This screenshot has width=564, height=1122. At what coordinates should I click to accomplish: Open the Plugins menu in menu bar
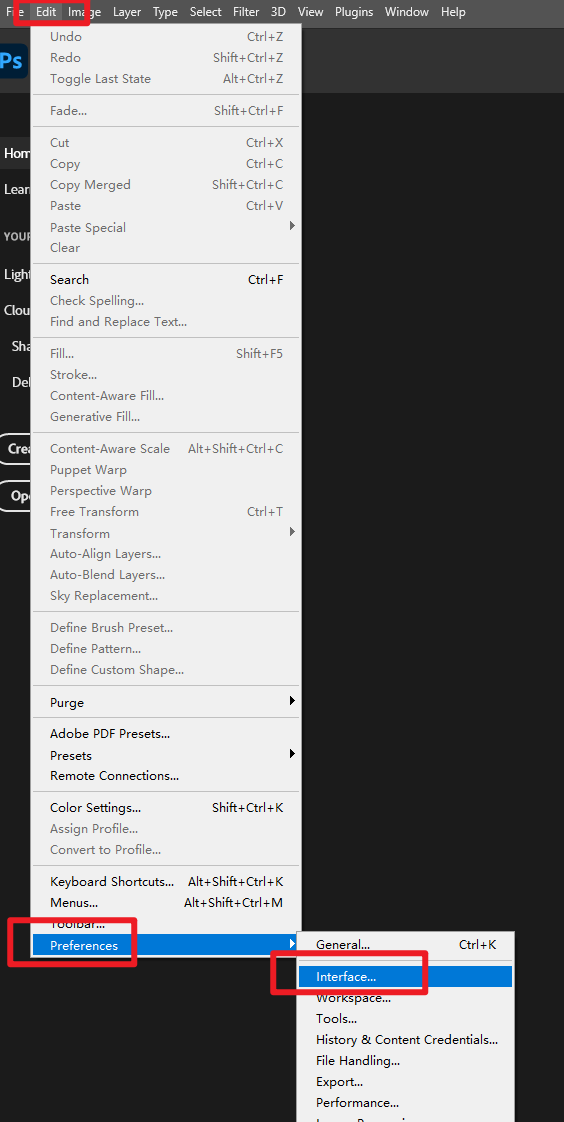(x=354, y=12)
